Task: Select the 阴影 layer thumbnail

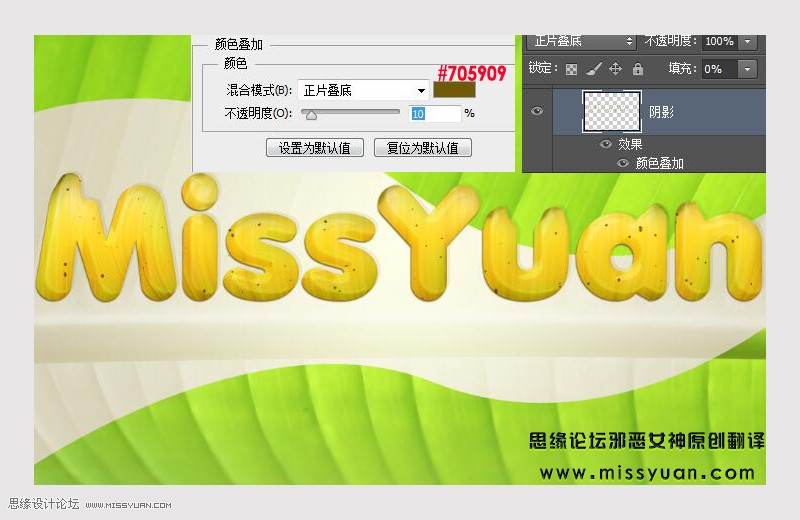Action: (612, 111)
